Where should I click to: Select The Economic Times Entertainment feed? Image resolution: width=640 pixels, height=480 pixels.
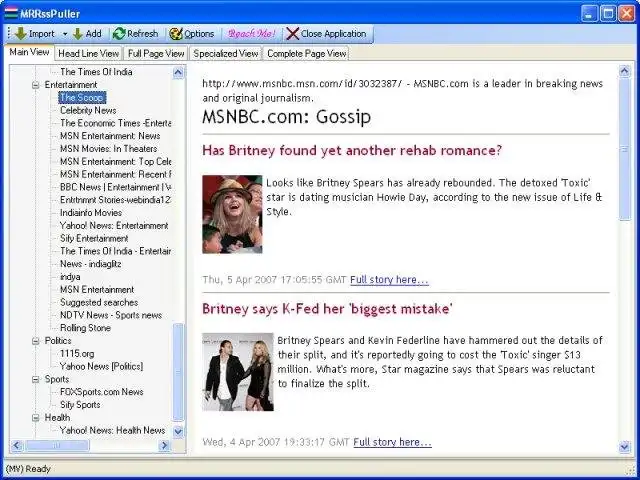coord(116,123)
